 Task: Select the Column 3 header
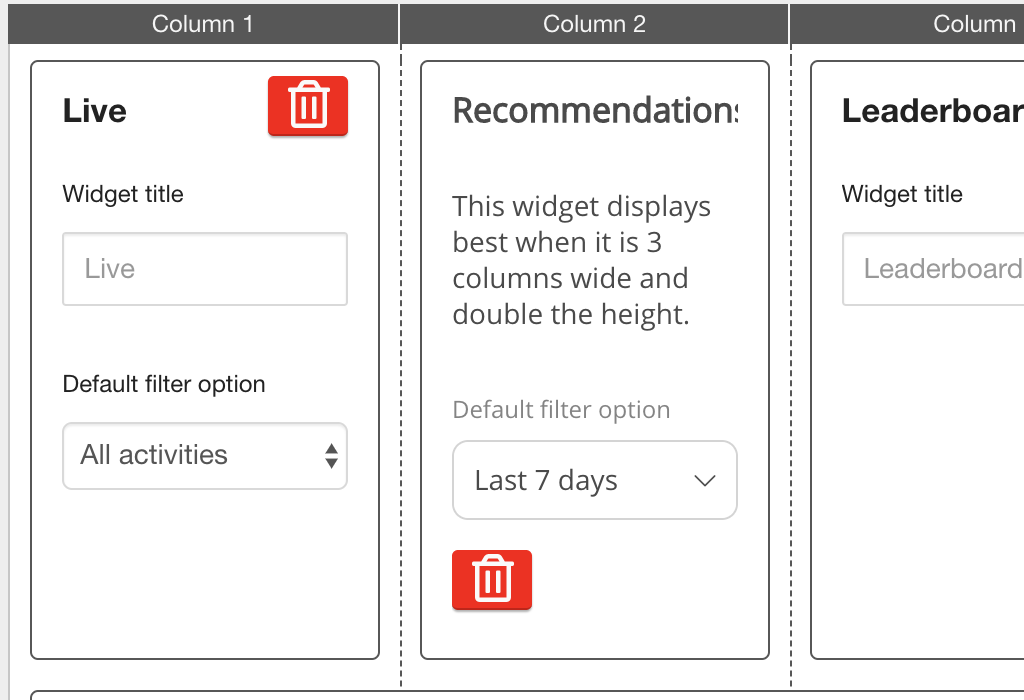tap(975, 24)
